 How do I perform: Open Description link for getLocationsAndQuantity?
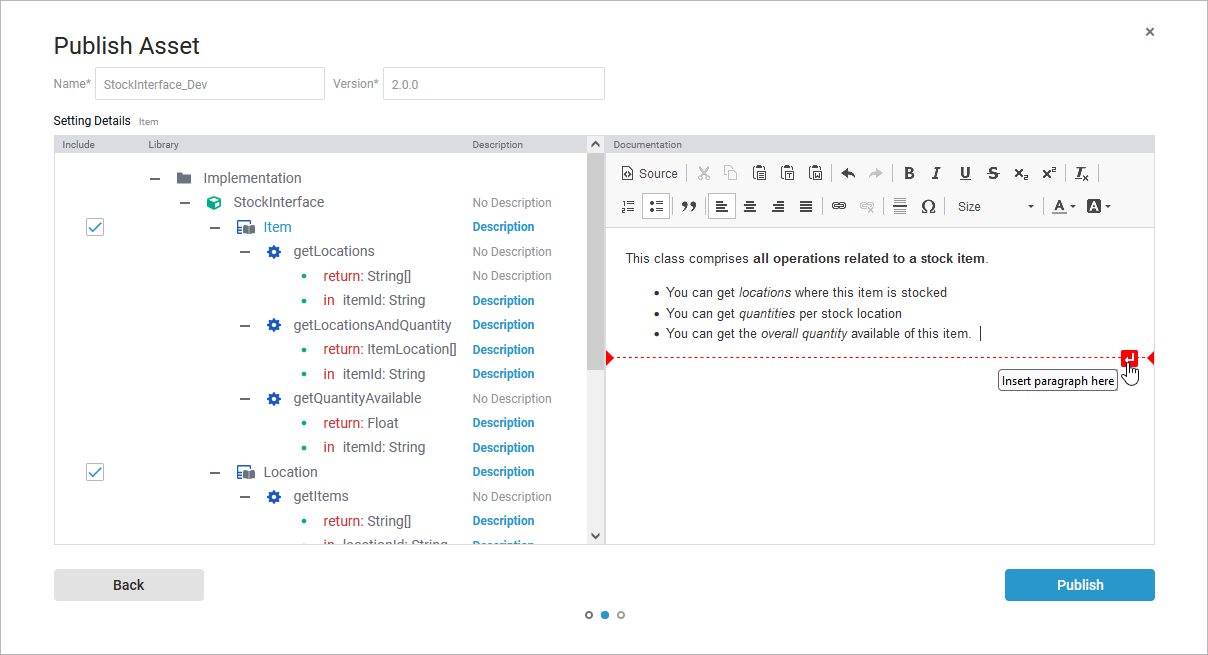tap(503, 325)
